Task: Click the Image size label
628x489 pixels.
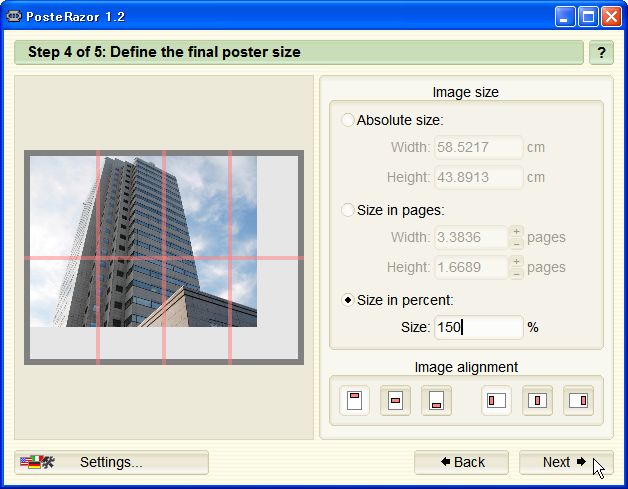Action: coord(465,92)
